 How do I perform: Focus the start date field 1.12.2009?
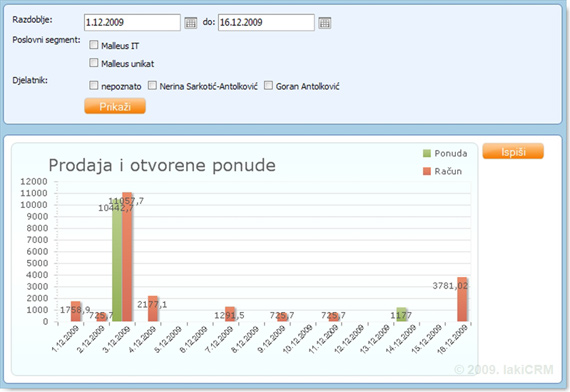132,23
